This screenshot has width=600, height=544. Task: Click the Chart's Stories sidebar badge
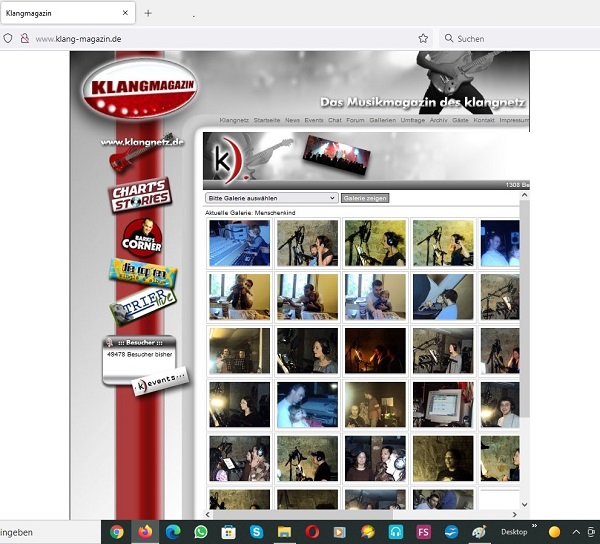(x=139, y=195)
